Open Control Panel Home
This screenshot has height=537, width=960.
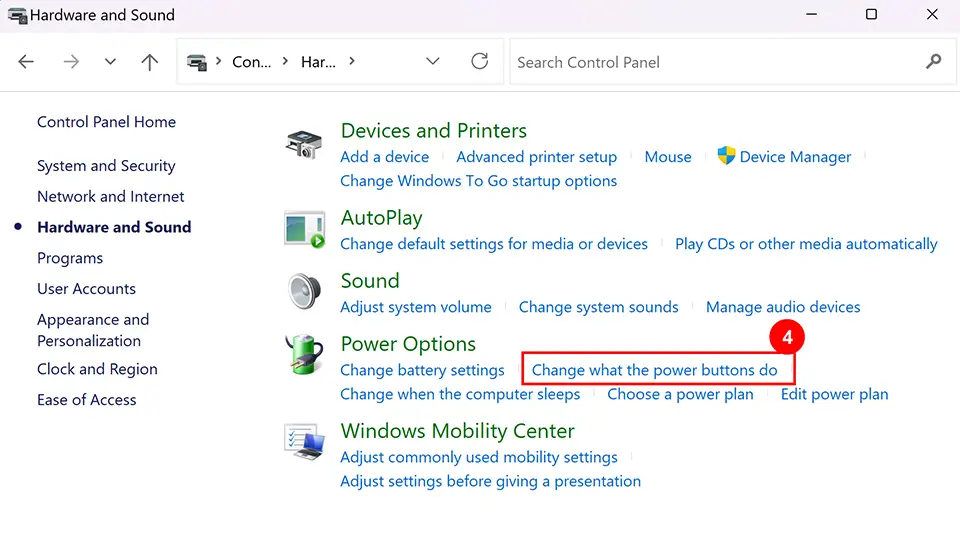tap(107, 122)
